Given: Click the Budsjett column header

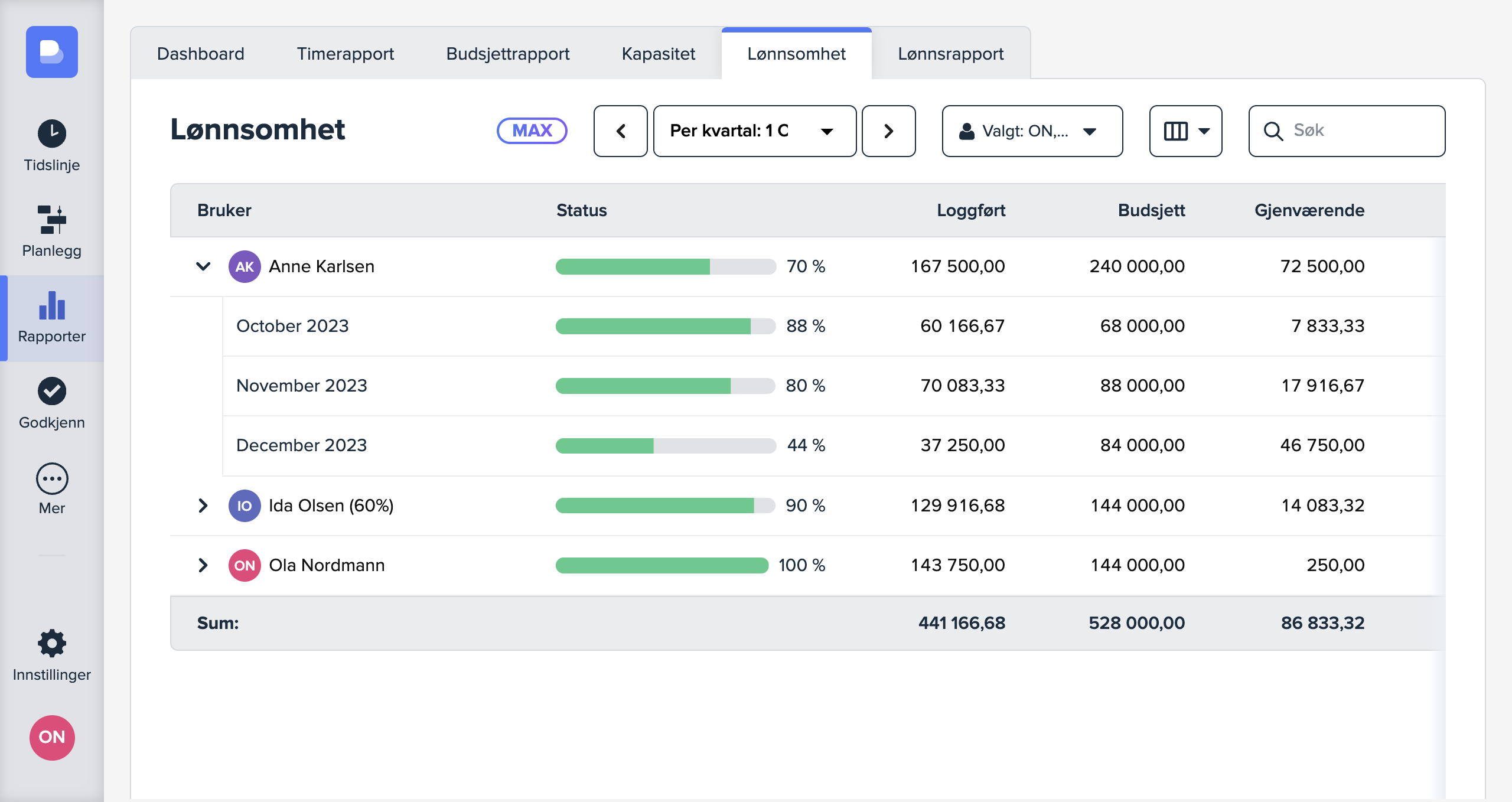Looking at the screenshot, I should click(1151, 210).
